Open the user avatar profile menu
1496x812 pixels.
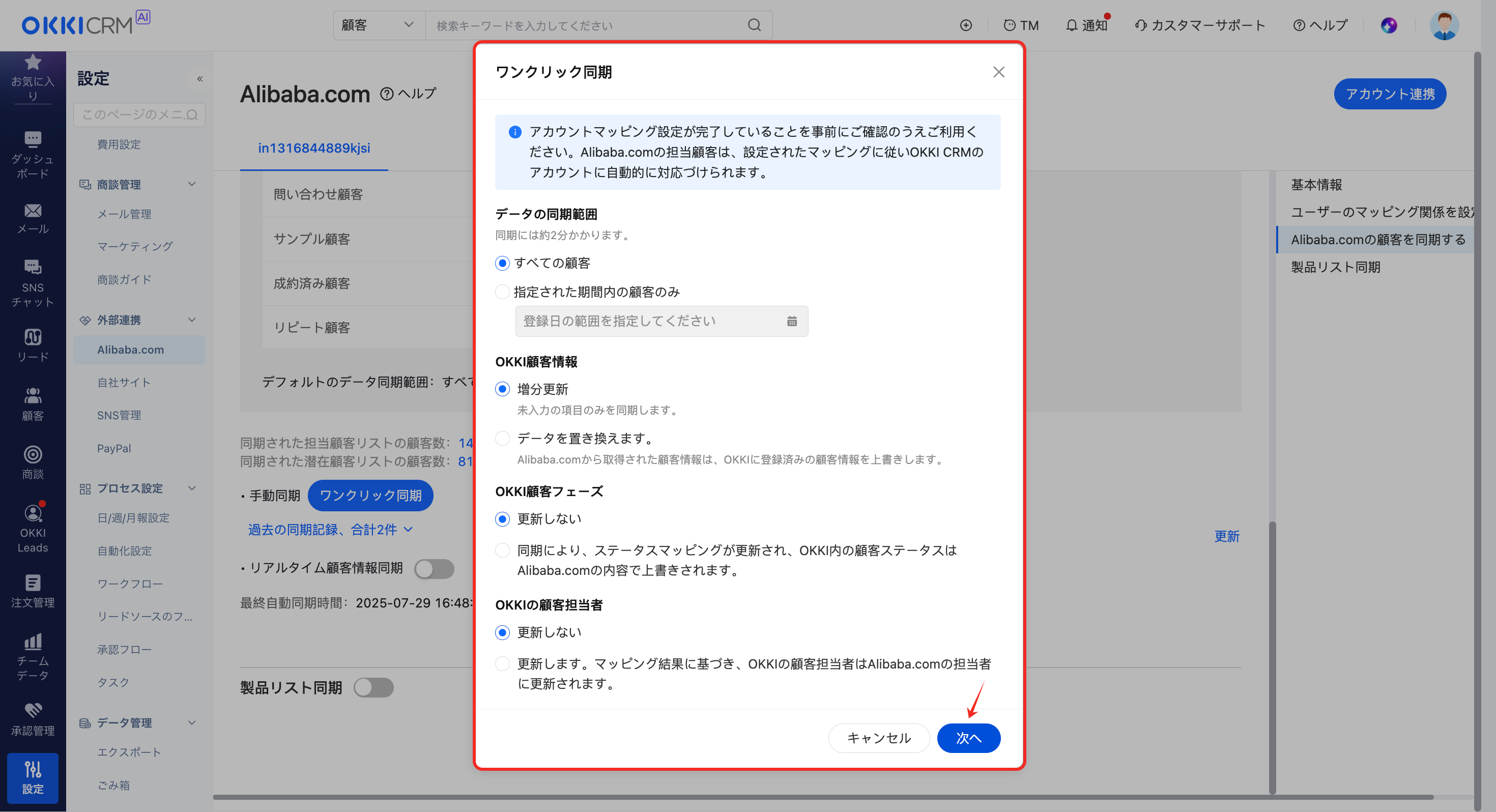pos(1444,25)
